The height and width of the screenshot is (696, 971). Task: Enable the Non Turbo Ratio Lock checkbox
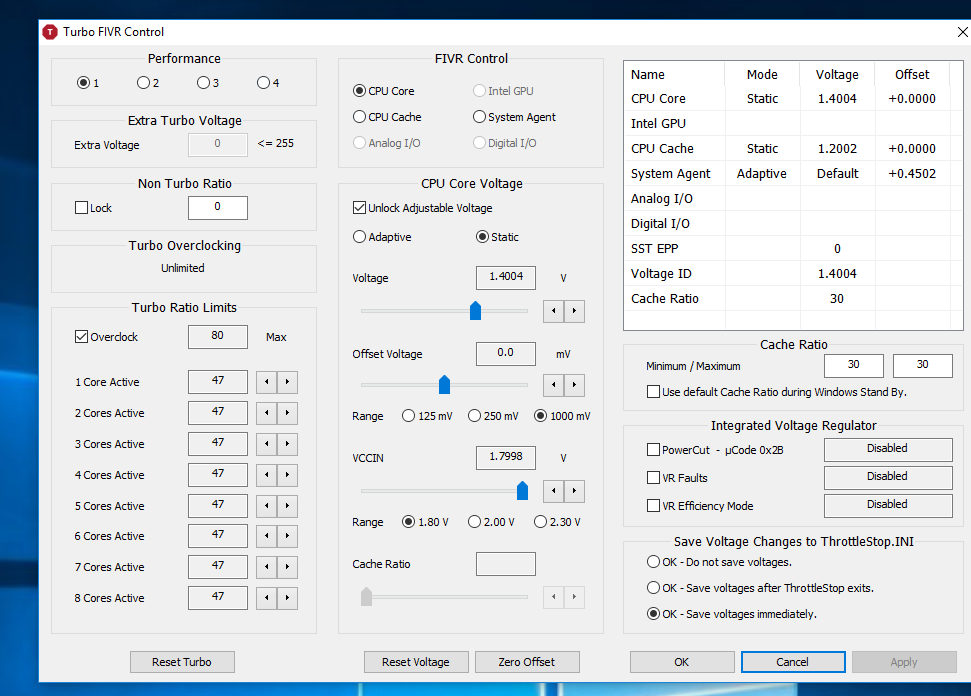click(x=82, y=208)
